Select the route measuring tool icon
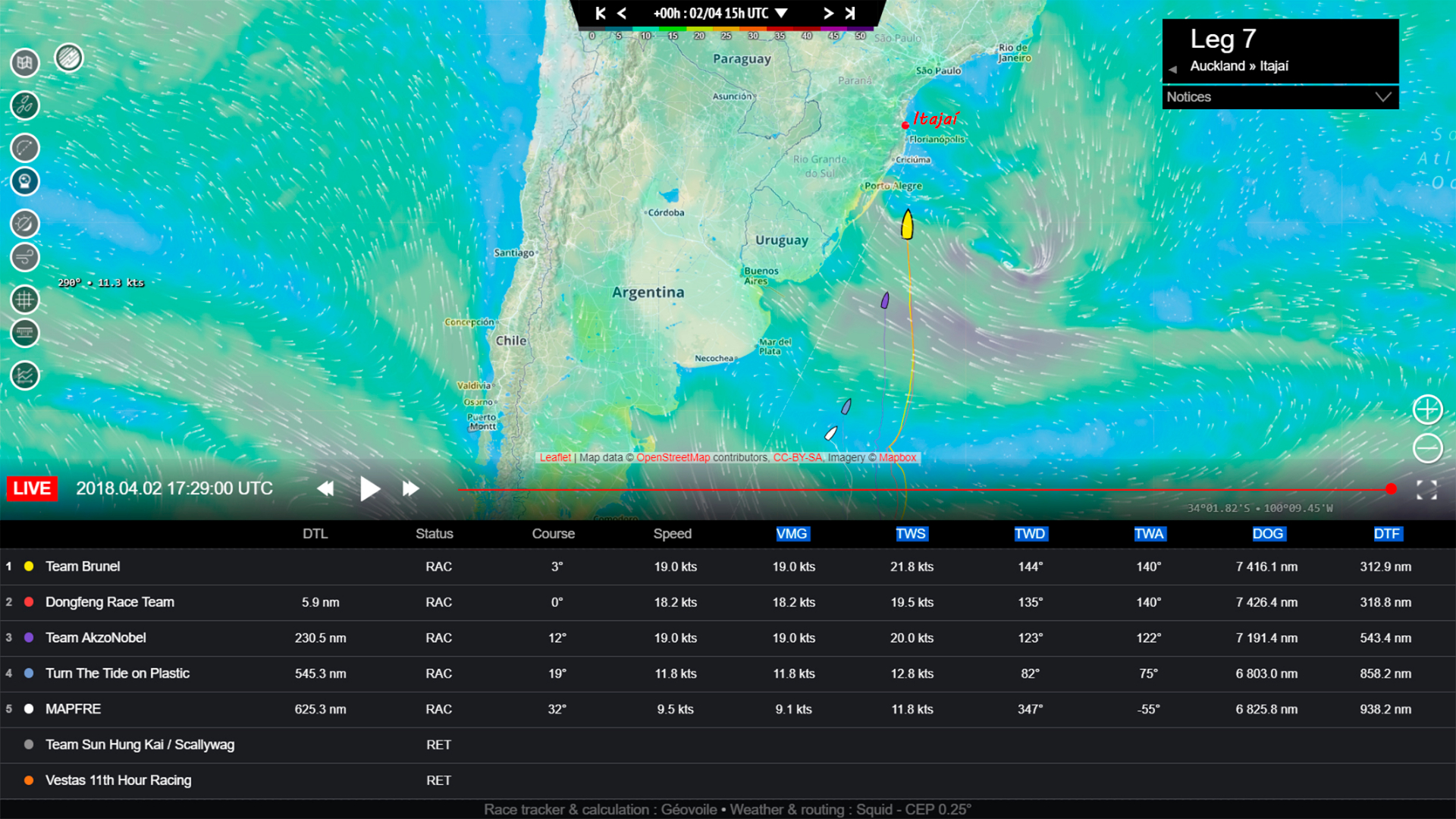This screenshot has width=1456, height=819. coord(24,147)
